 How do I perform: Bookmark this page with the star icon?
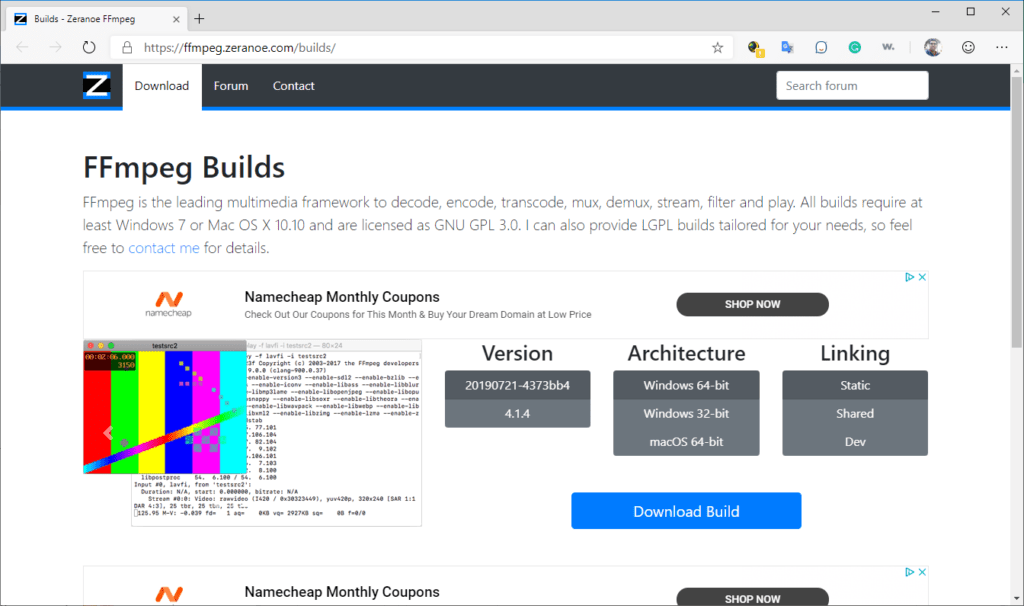coord(717,47)
